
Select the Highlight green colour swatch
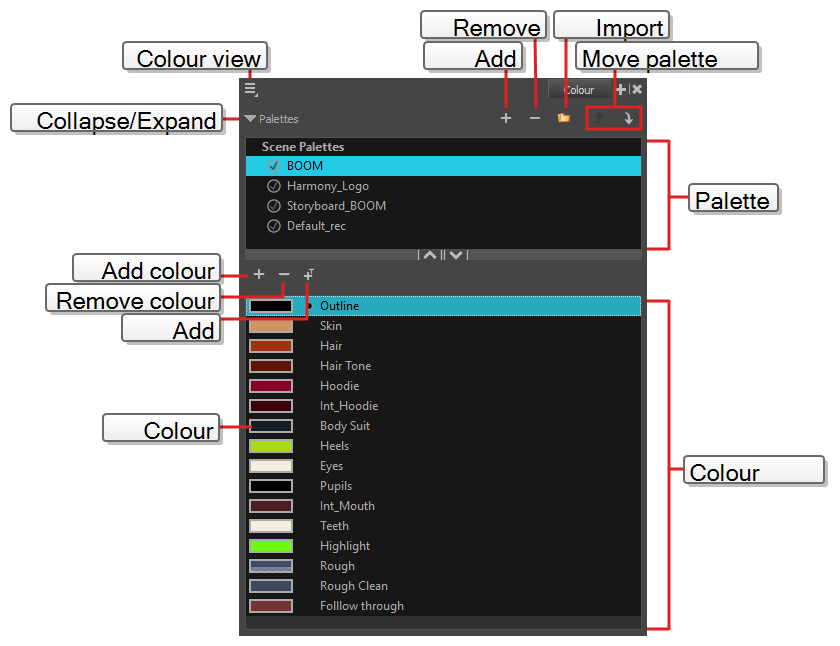[271, 546]
